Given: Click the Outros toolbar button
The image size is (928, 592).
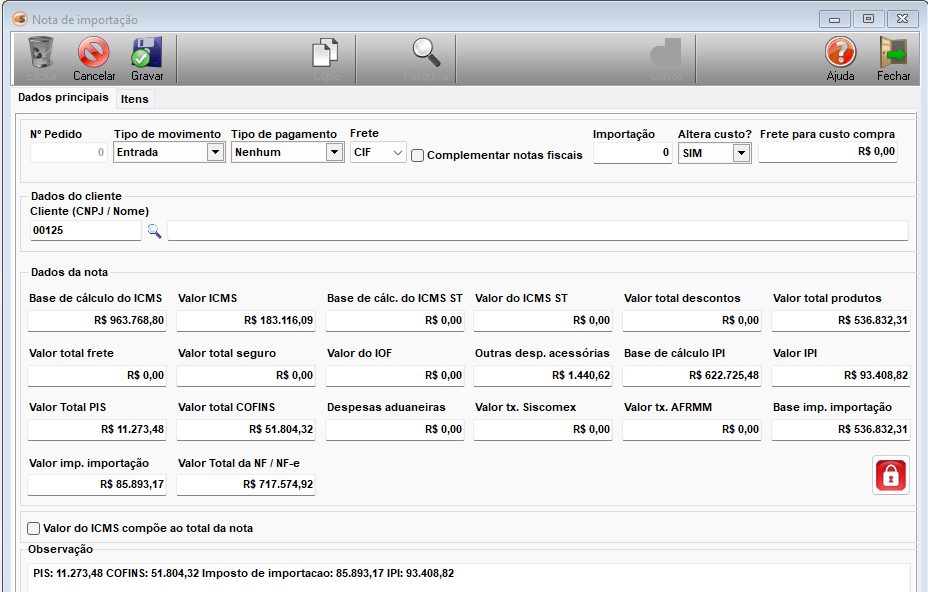Looking at the screenshot, I should (666, 58).
